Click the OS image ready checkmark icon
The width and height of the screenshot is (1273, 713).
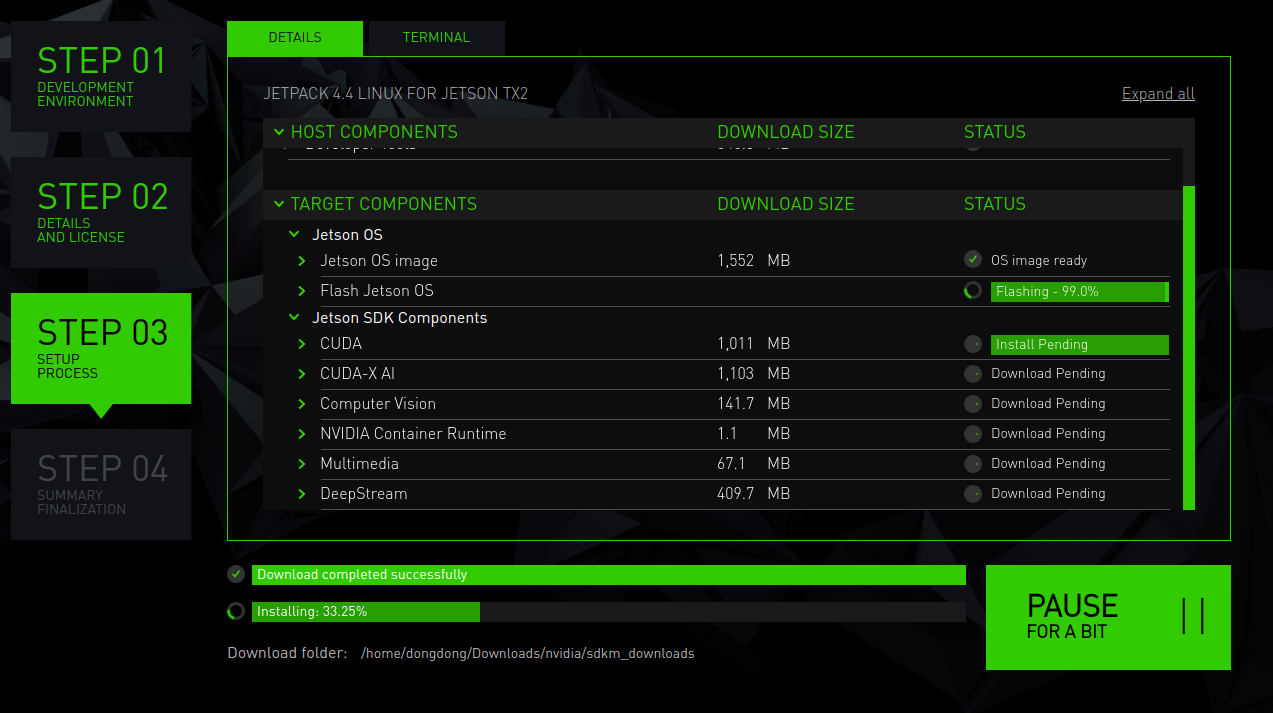[972, 260]
